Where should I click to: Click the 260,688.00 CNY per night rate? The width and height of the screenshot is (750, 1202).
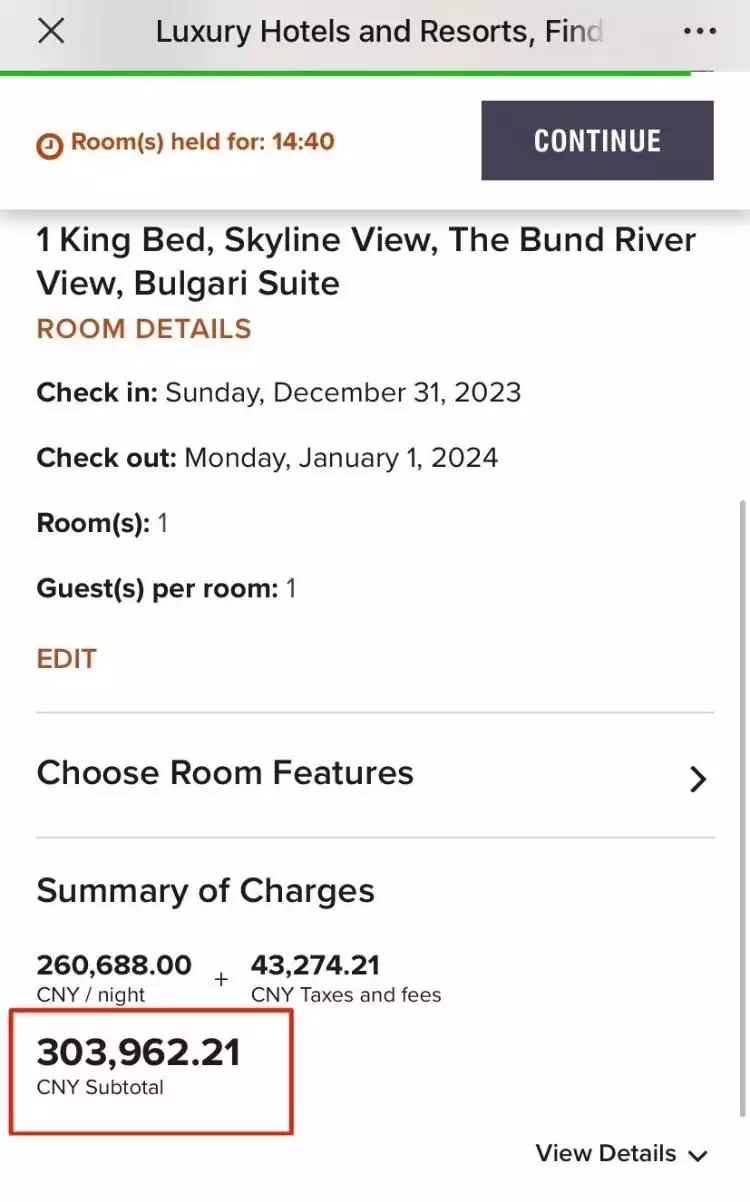point(114,966)
